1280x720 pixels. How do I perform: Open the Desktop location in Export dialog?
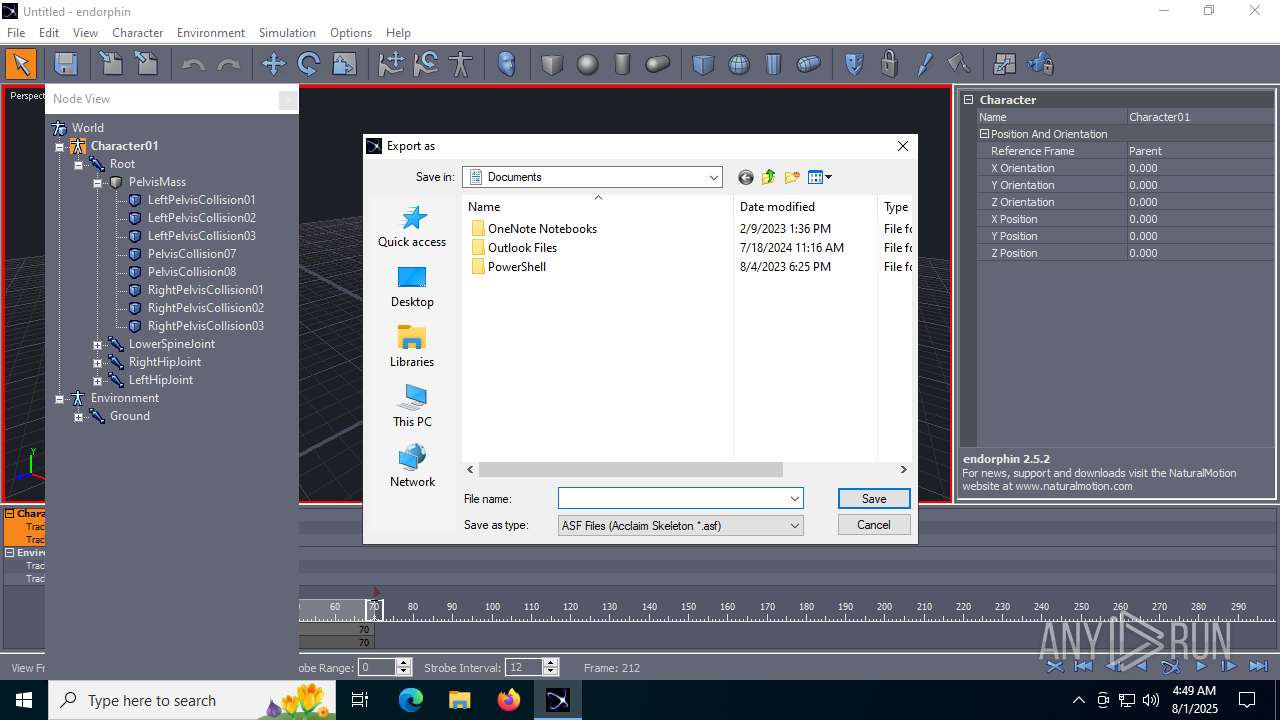(412, 287)
